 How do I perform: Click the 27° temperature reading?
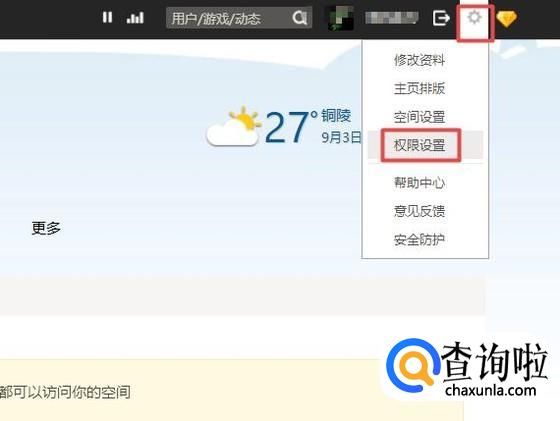(291, 127)
